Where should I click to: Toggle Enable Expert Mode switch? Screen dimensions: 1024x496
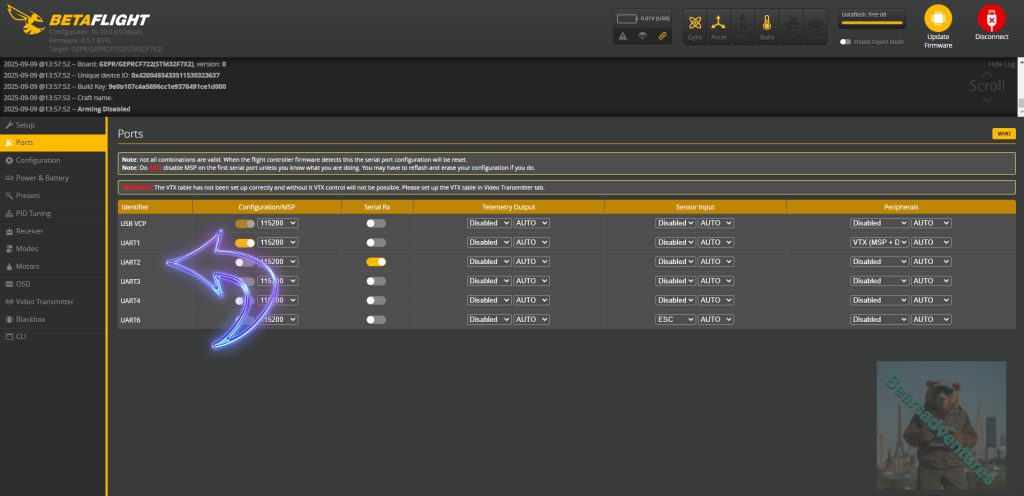846,42
